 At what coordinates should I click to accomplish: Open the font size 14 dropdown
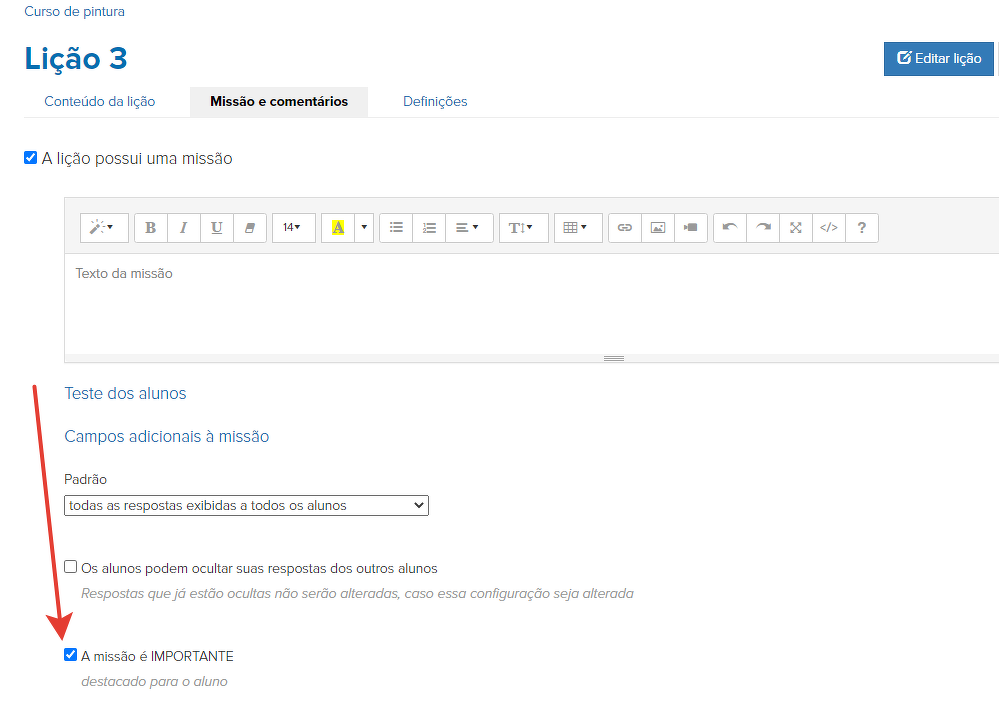click(x=292, y=228)
